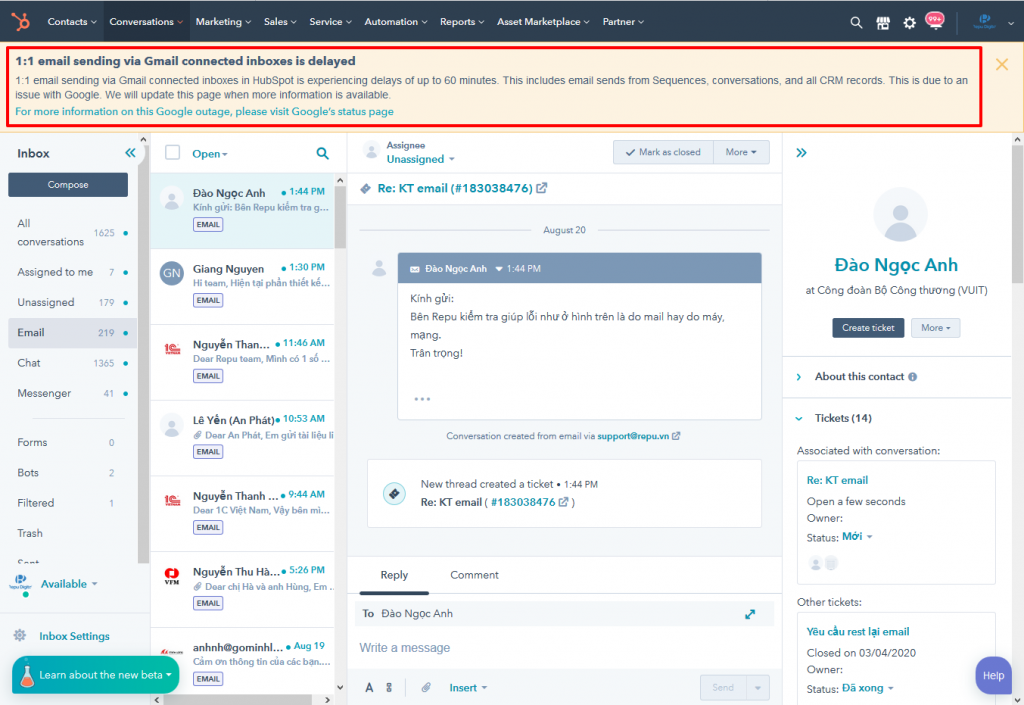
Task: Click the attach file paperclip icon
Action: point(426,687)
